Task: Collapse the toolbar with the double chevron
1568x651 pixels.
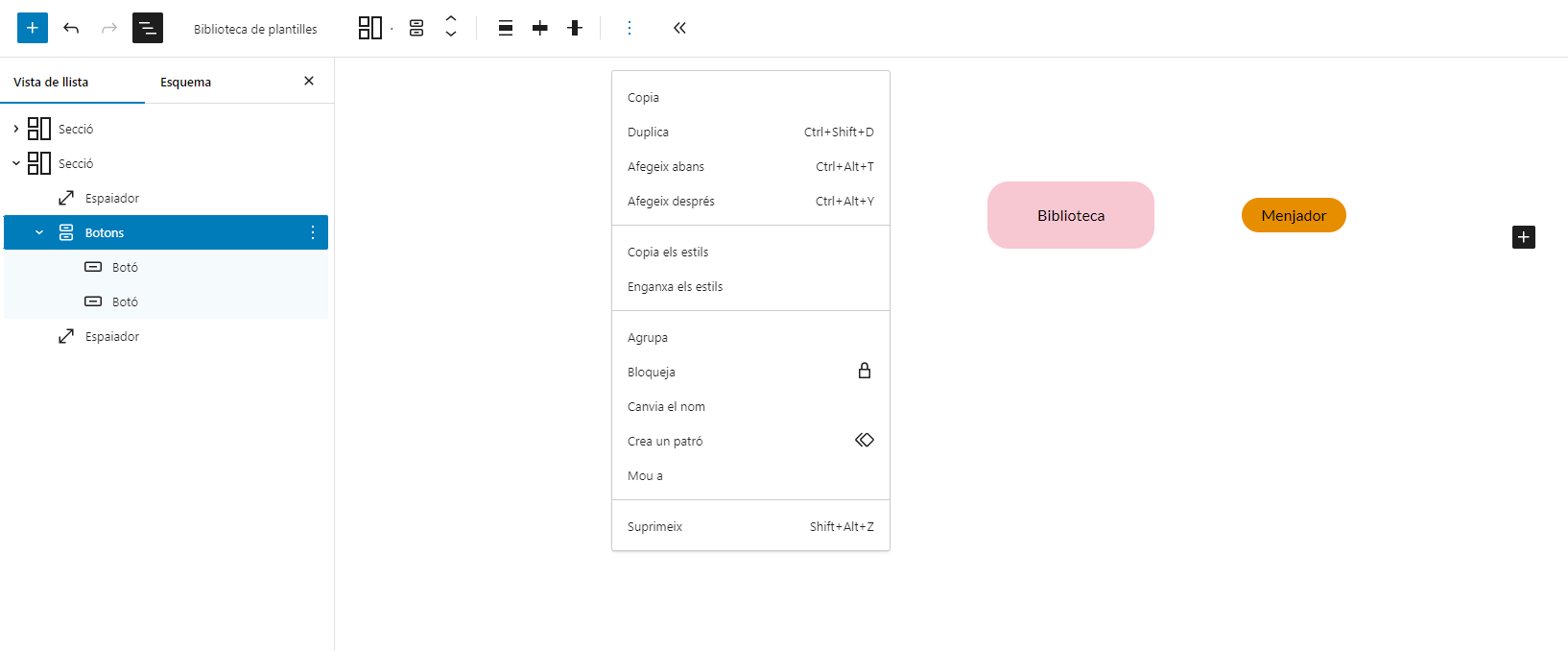Action: click(679, 28)
